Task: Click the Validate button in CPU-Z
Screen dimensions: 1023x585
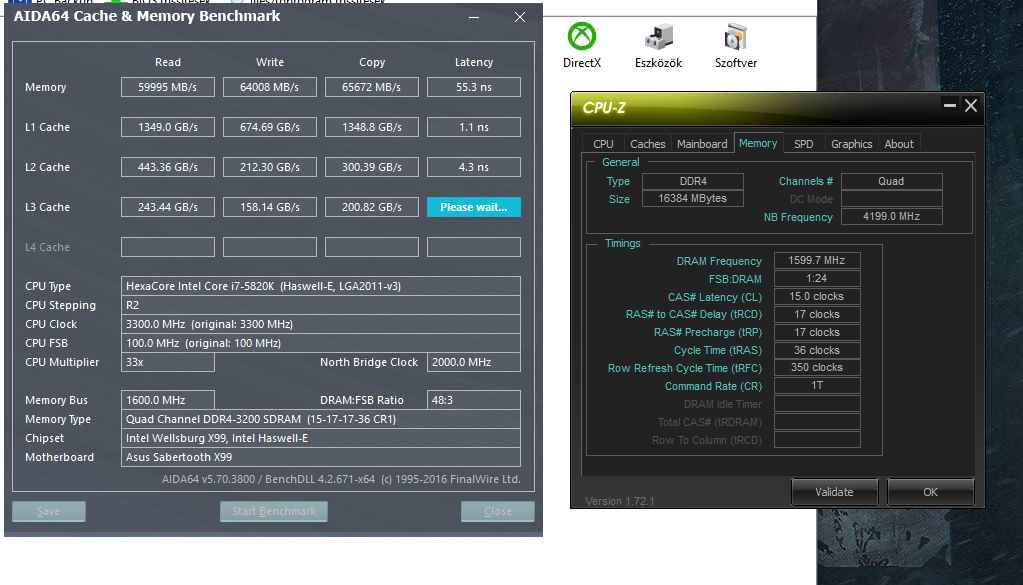Action: click(834, 492)
